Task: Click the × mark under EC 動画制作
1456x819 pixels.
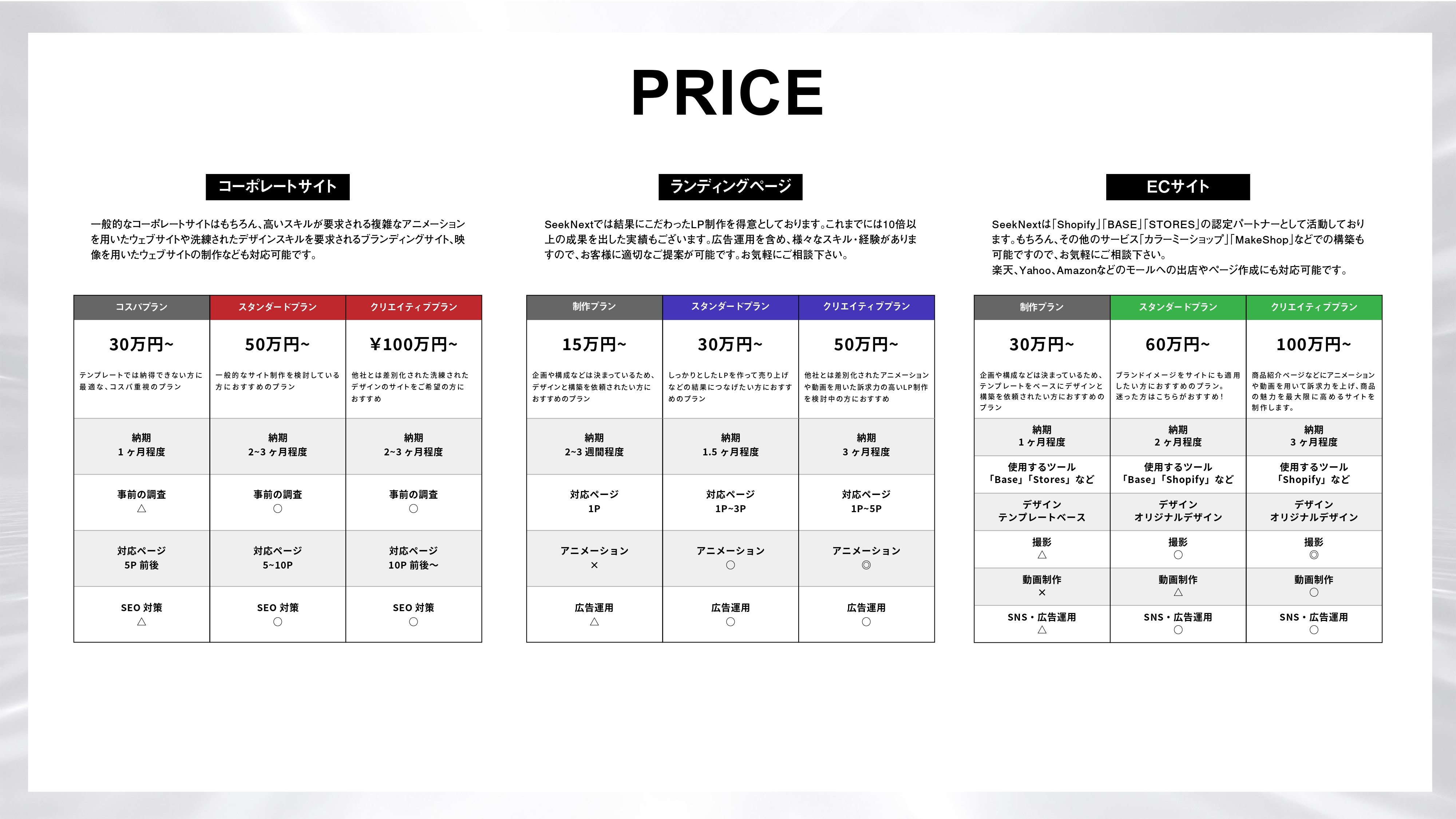Action: click(1042, 592)
